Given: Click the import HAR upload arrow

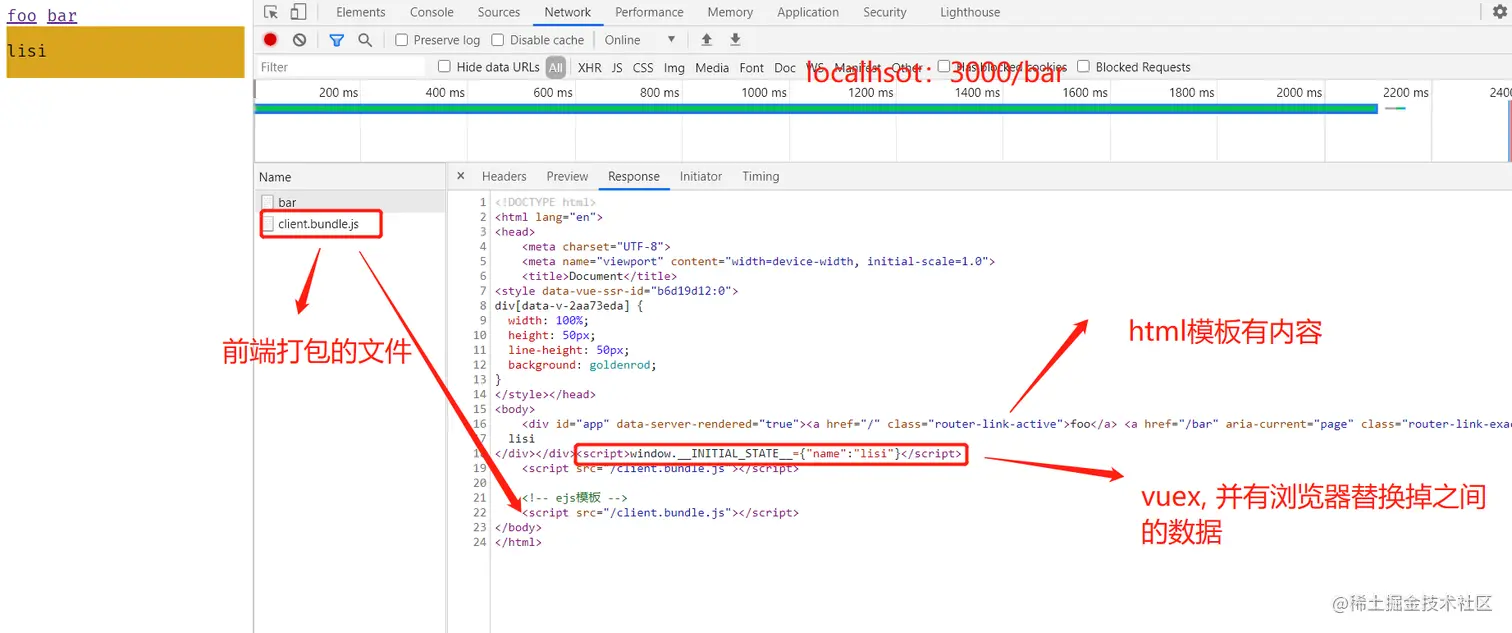Looking at the screenshot, I should coord(707,40).
